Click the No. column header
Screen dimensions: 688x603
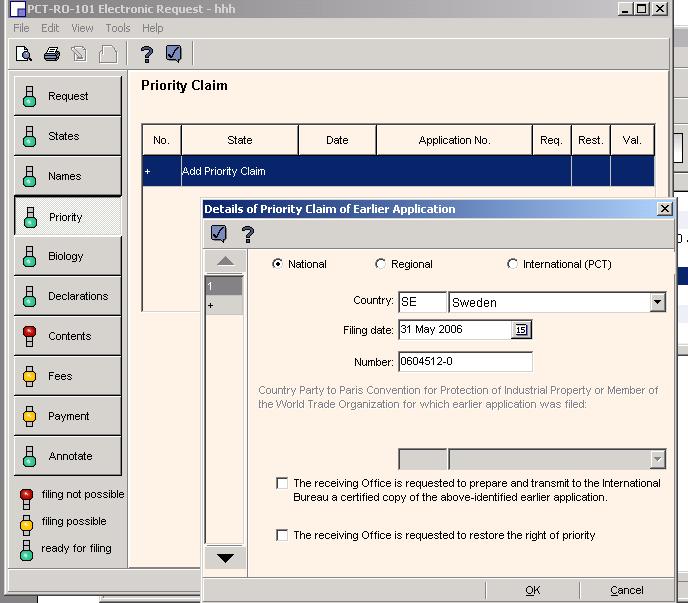(x=161, y=140)
